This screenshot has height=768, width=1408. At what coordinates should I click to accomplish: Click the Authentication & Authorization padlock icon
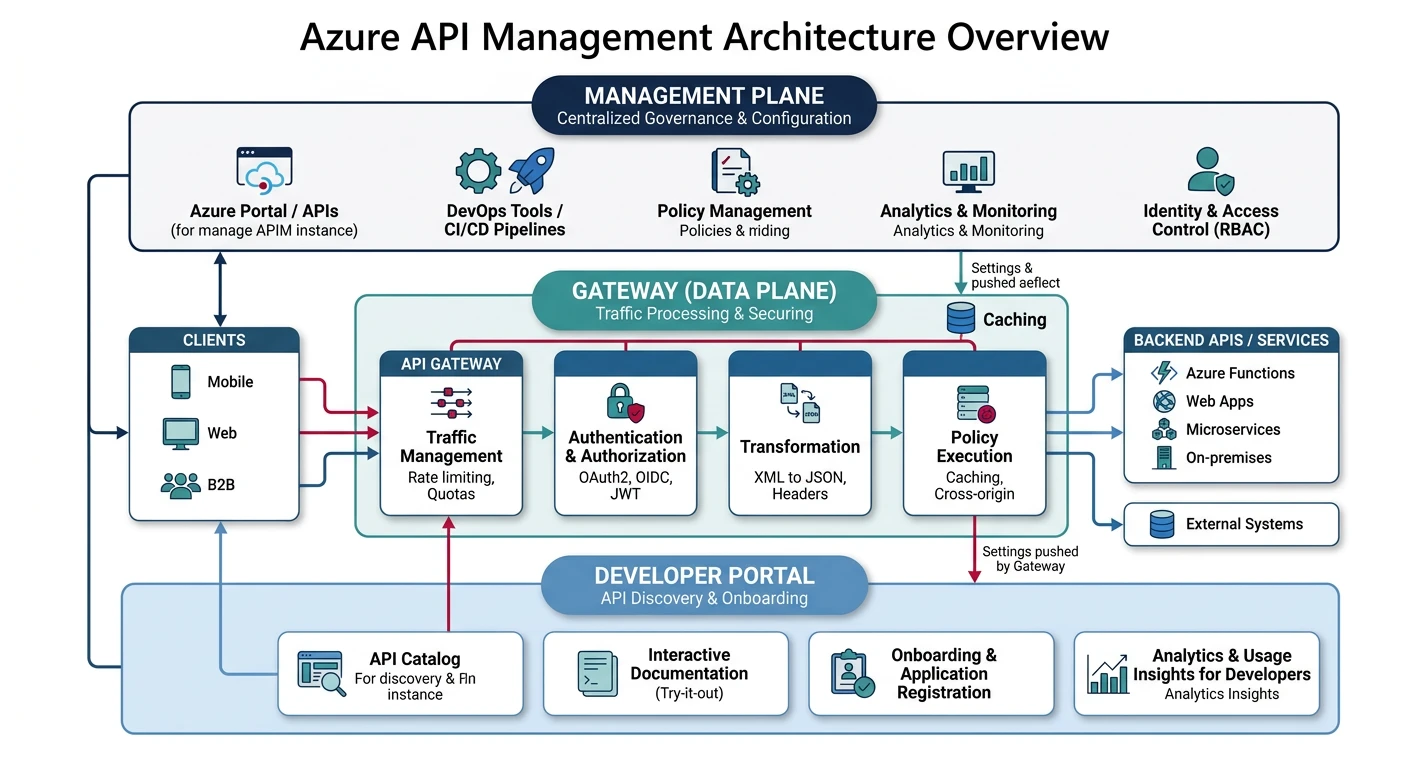(x=625, y=404)
